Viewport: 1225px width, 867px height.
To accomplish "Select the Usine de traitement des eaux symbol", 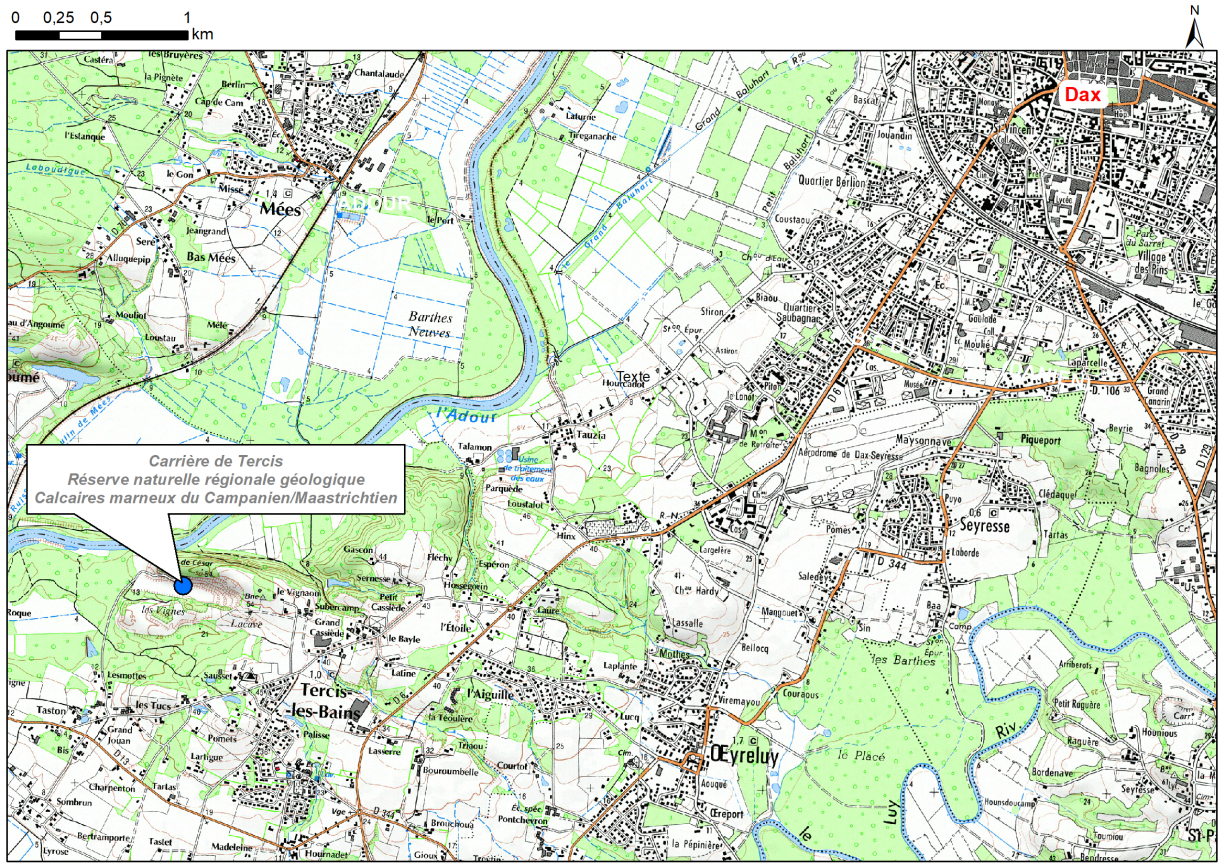I will 505,456.
